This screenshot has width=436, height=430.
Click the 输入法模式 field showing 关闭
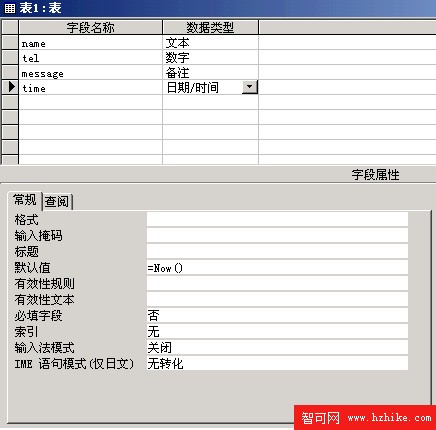pyautogui.click(x=277, y=347)
